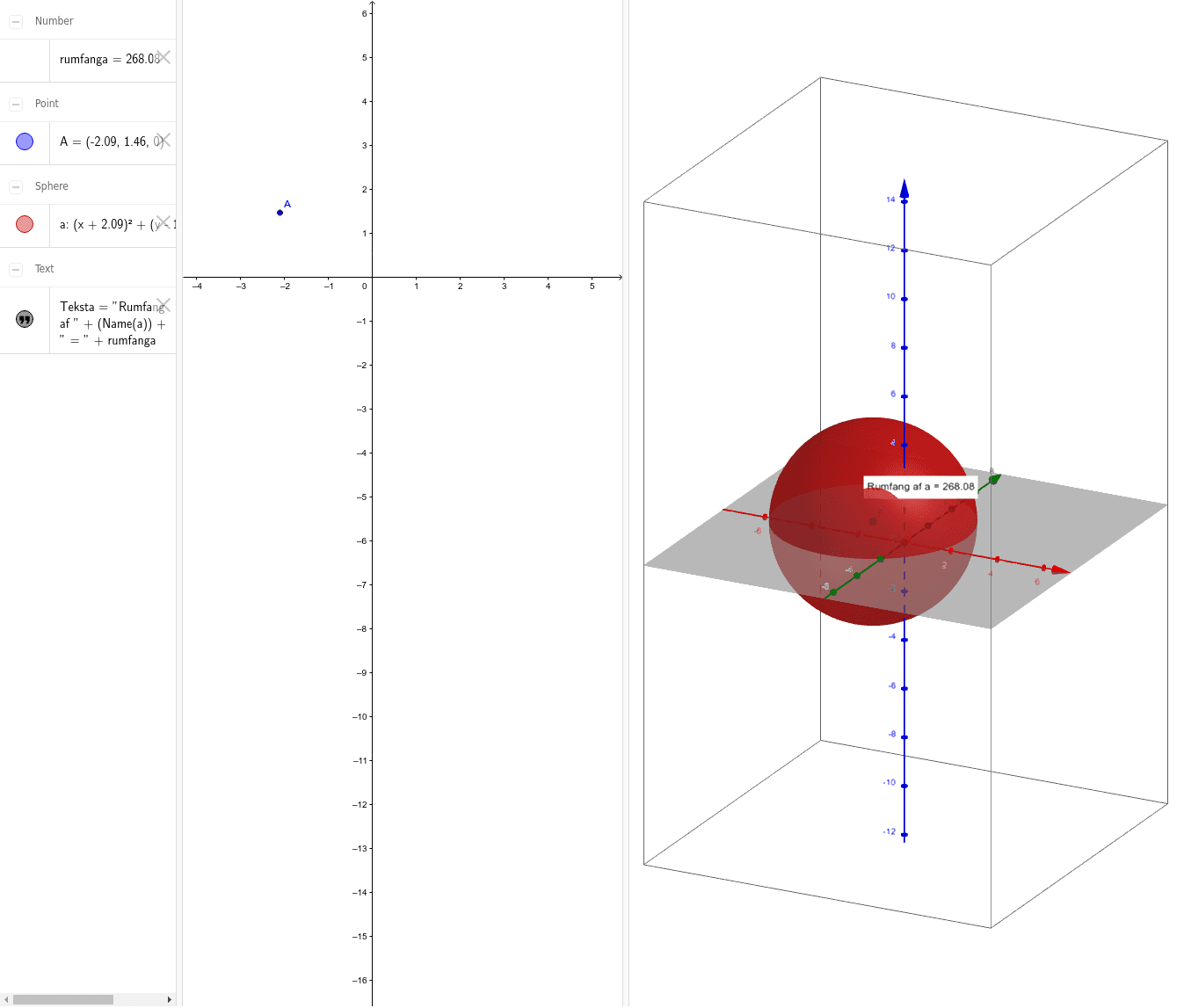
Task: Click the green y-axis arrowhead
Action: 994,479
